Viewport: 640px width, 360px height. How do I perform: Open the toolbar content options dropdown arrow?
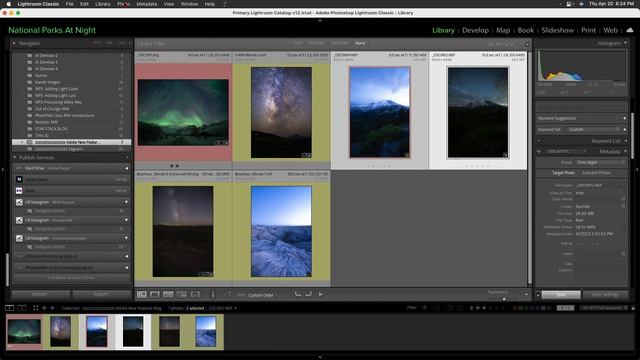[x=526, y=295]
